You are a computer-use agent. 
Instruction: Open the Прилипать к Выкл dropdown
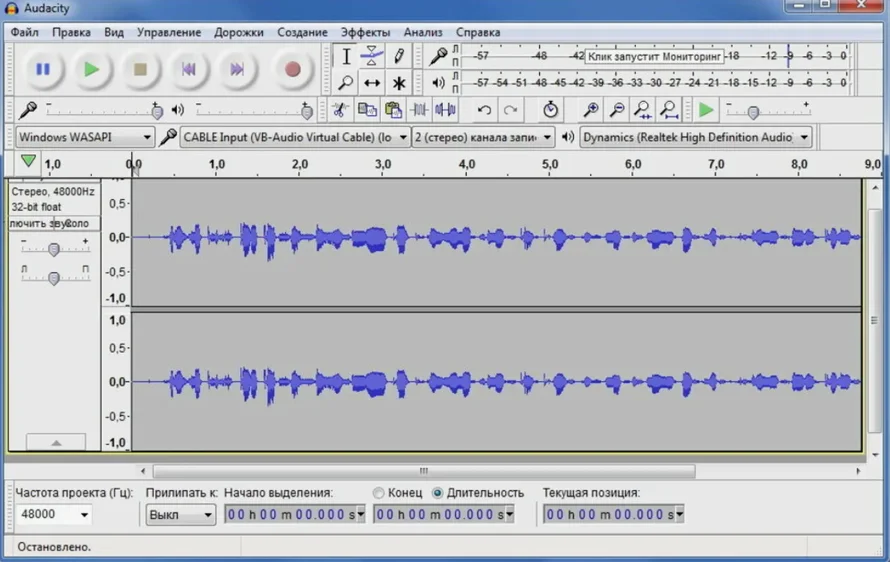coord(180,515)
